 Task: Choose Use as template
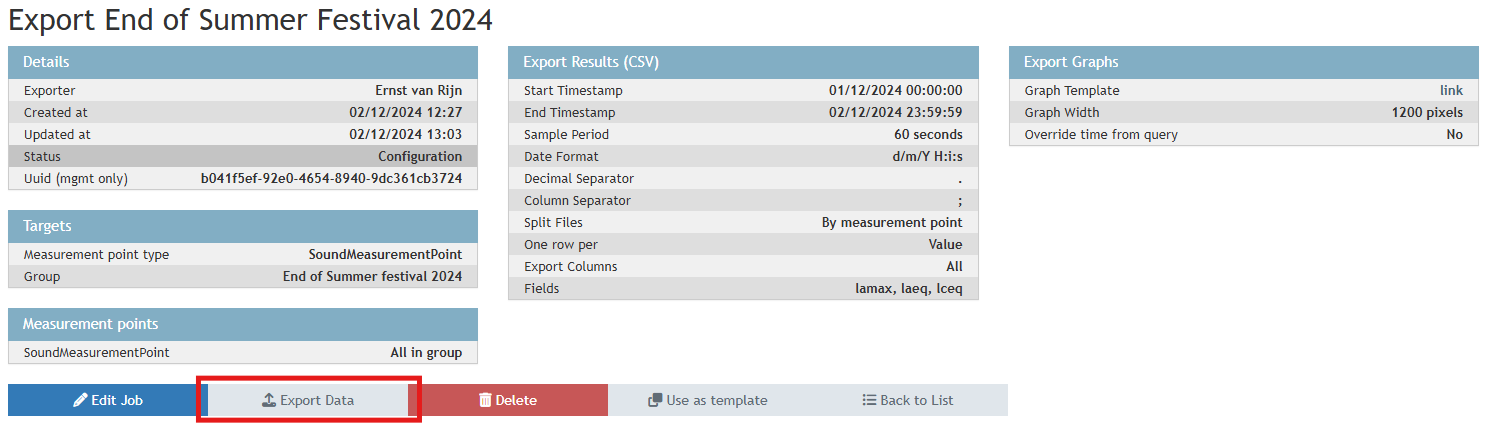point(708,400)
